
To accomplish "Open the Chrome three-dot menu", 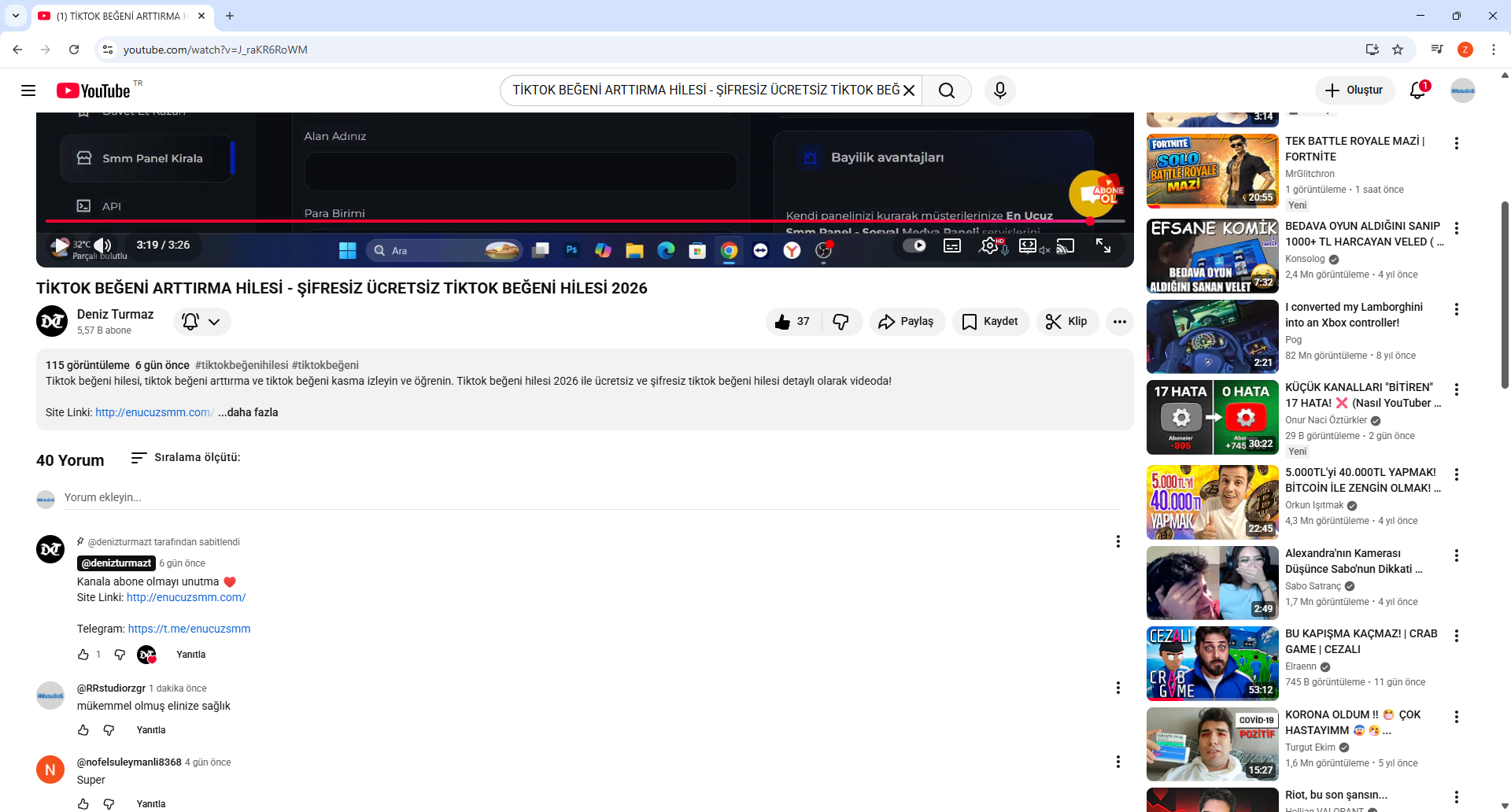I will click(1494, 50).
